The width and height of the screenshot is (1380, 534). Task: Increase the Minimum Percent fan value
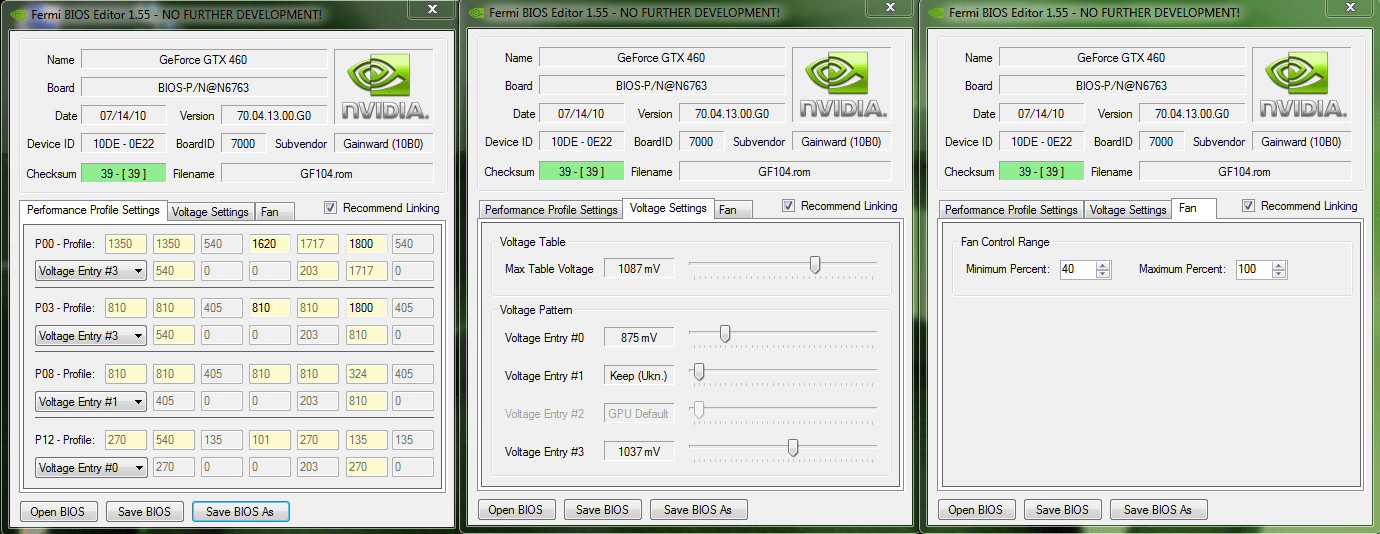(x=1103, y=265)
